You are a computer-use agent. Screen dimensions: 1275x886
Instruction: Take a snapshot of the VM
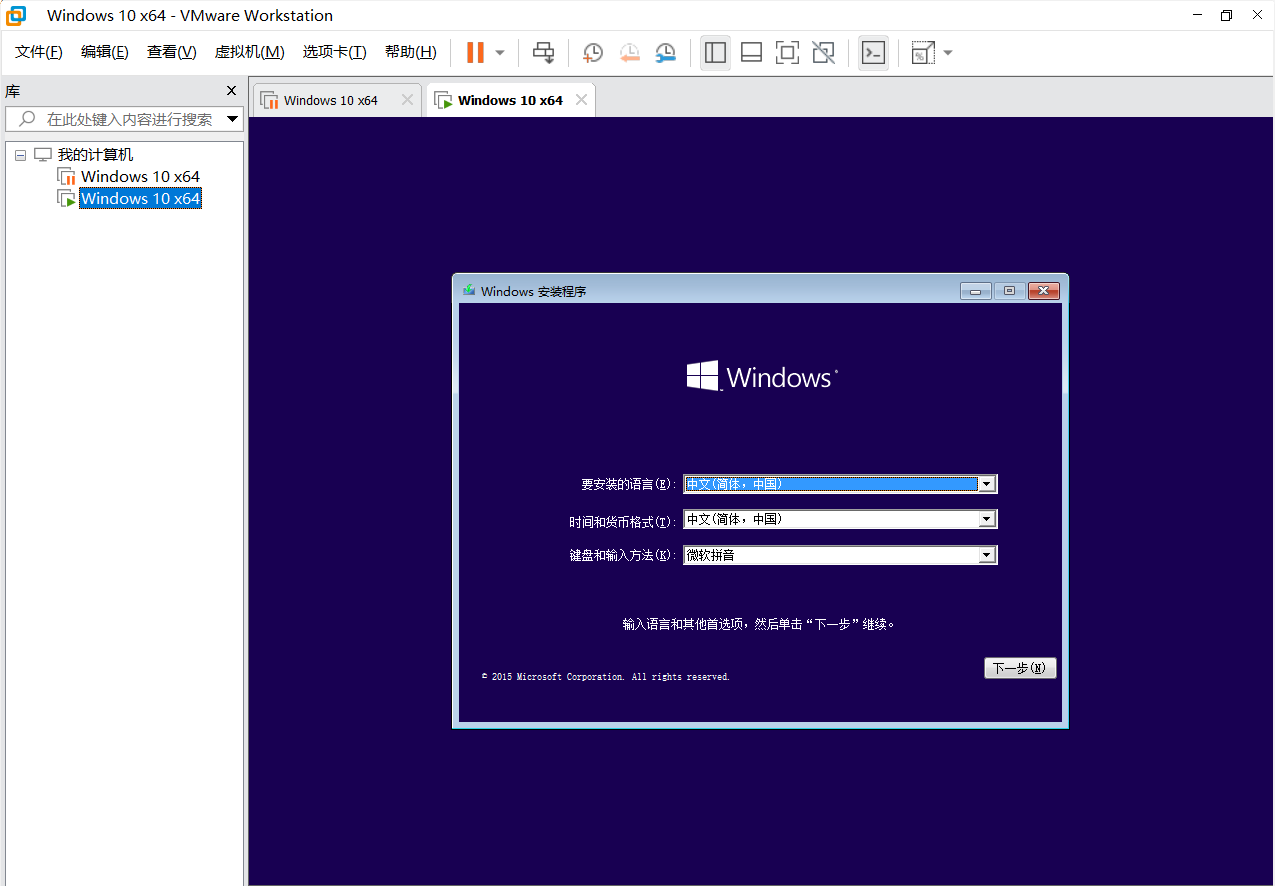point(593,53)
